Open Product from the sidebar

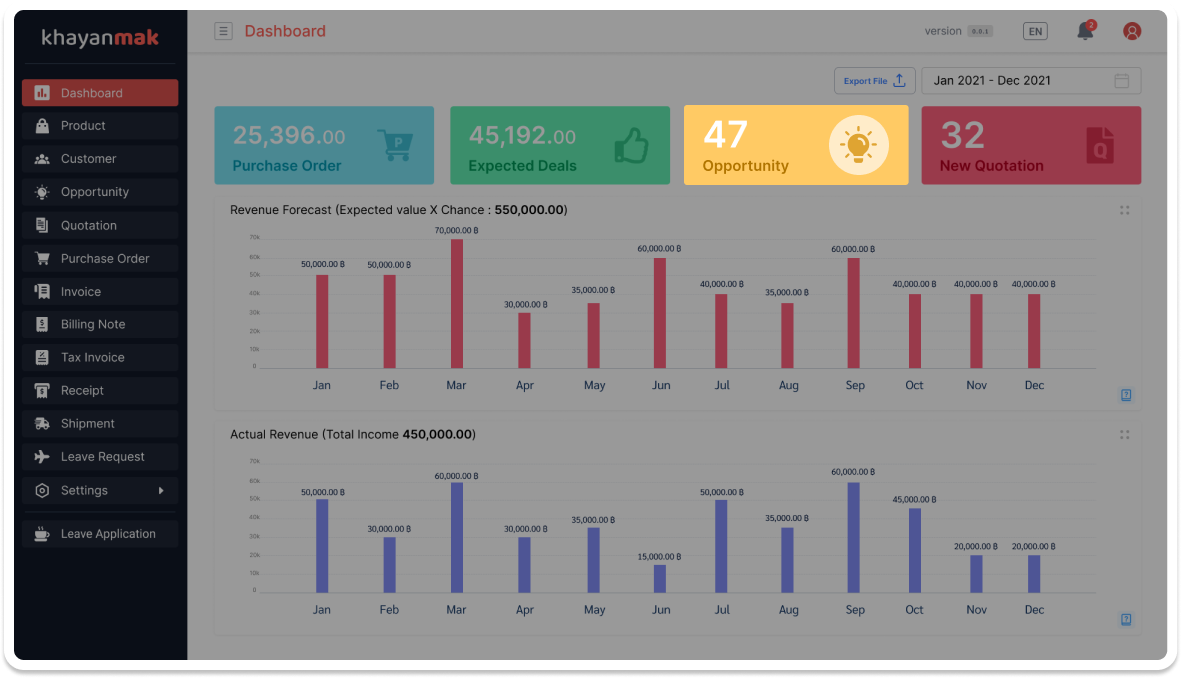(x=83, y=126)
